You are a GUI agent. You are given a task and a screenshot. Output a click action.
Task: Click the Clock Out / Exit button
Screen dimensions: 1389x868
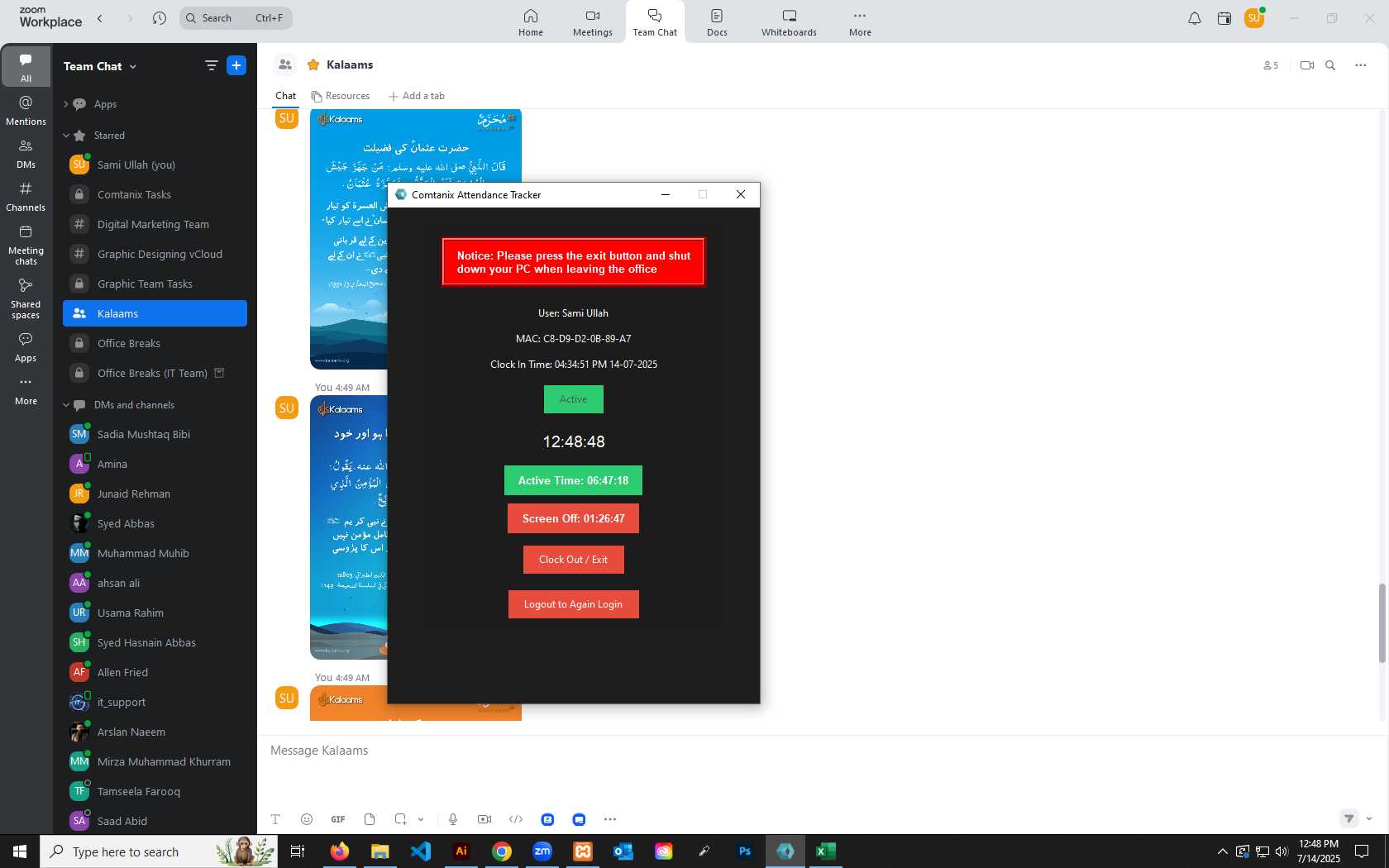point(573,560)
